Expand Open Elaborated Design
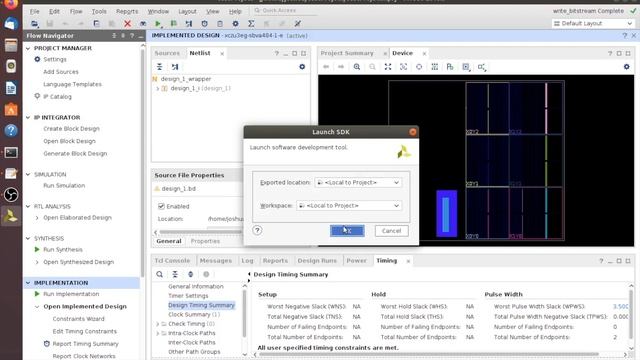 point(37,218)
